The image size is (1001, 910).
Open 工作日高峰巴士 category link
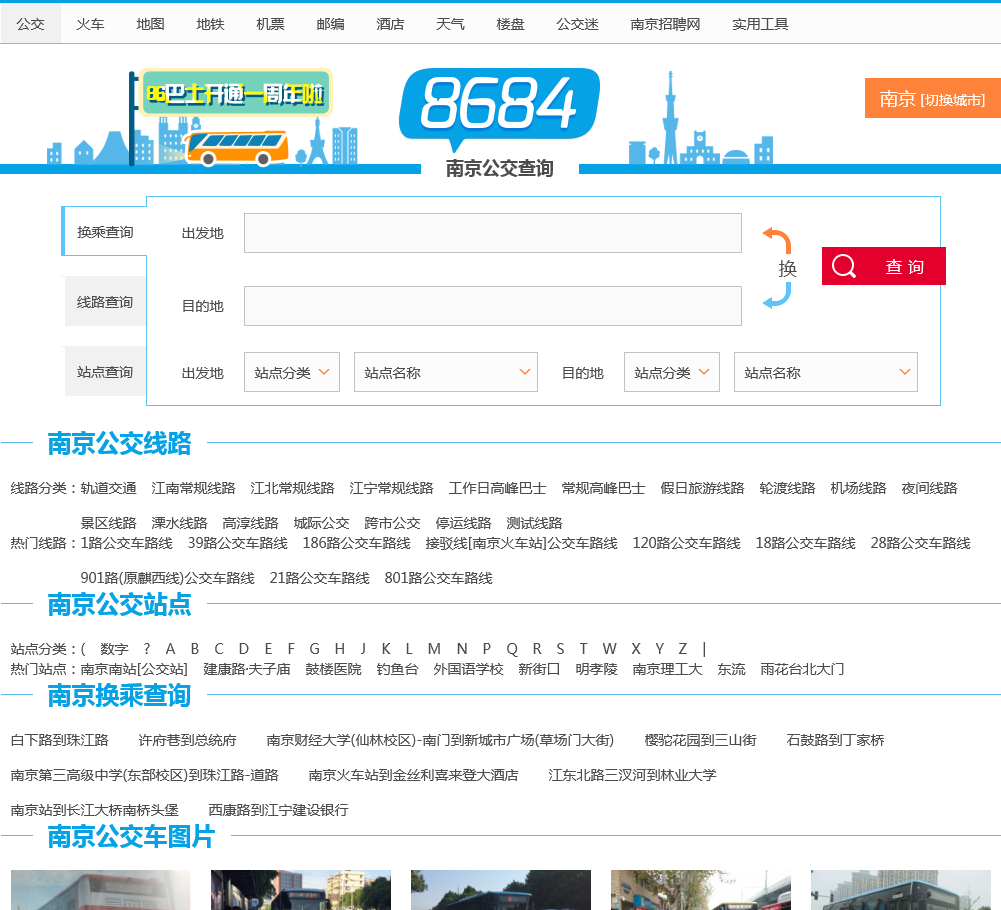click(497, 489)
